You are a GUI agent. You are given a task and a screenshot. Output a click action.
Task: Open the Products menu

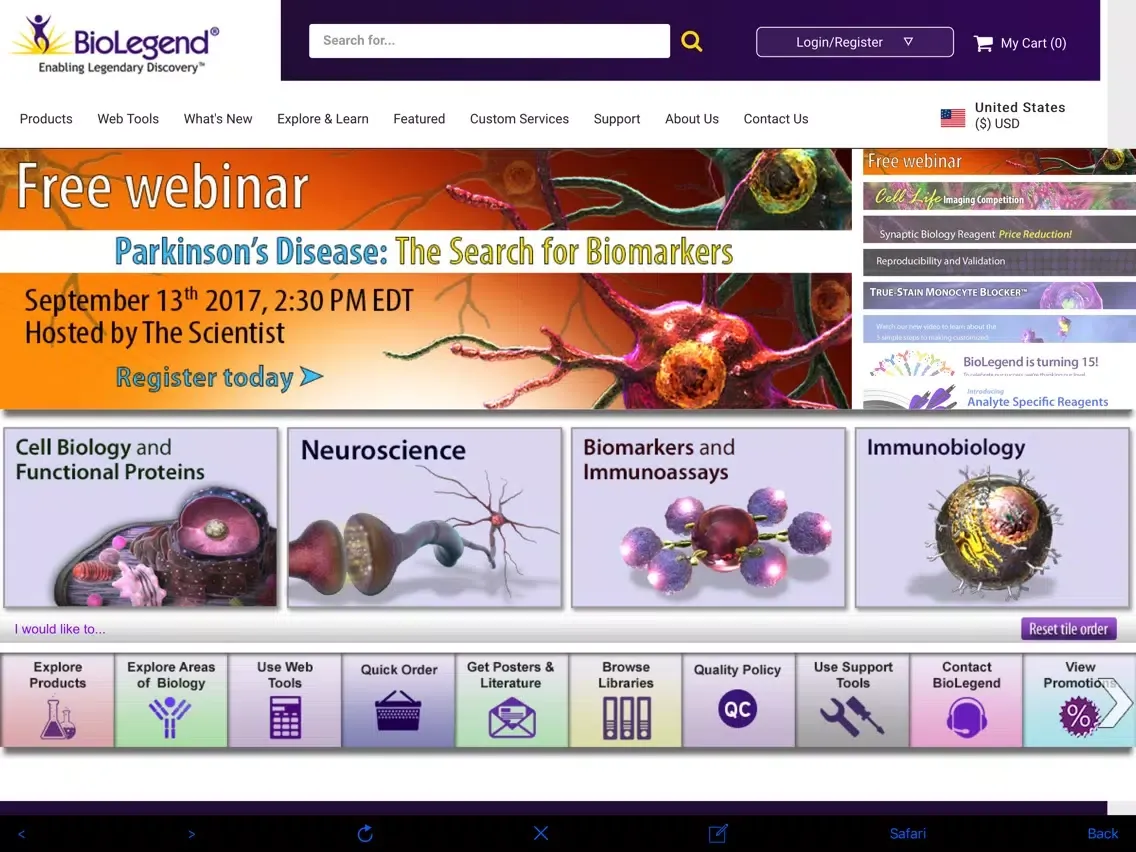coord(46,119)
